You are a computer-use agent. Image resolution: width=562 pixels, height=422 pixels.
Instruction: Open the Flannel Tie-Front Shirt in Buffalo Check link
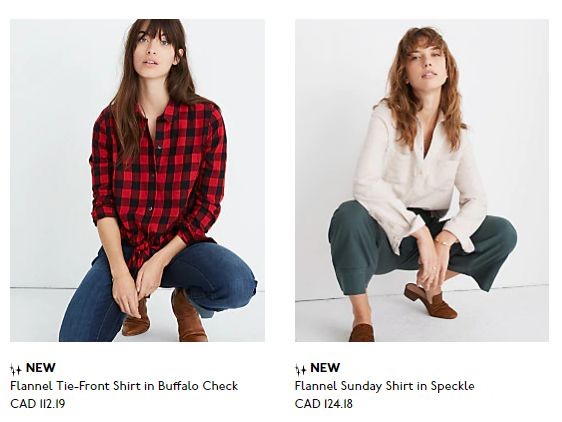[124, 386]
